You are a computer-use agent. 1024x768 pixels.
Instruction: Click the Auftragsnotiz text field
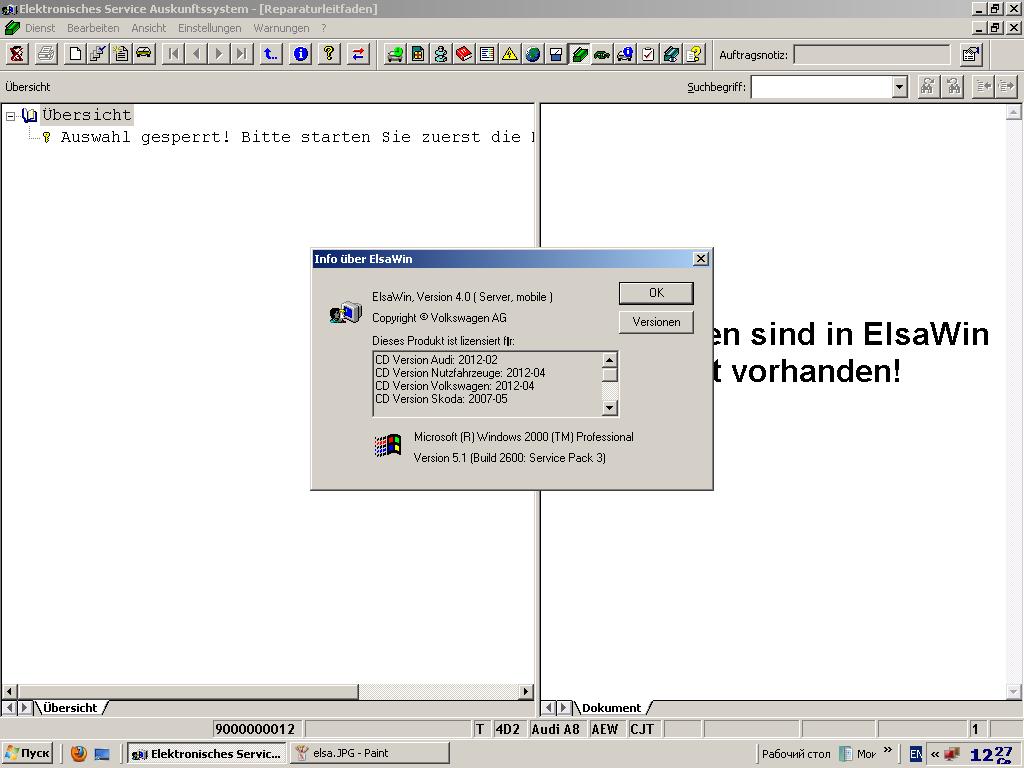point(871,55)
